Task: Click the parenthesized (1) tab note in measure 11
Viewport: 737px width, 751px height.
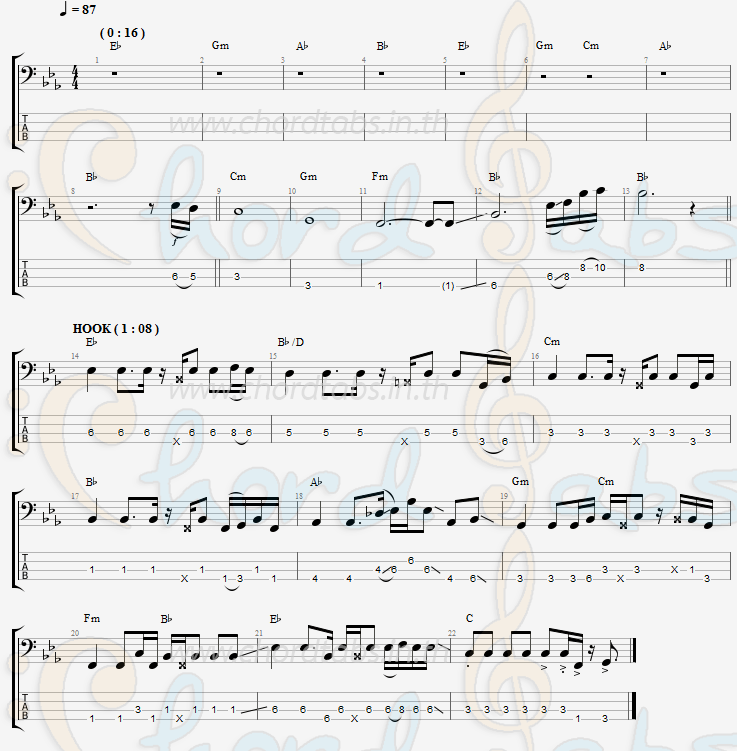Action: (x=448, y=286)
